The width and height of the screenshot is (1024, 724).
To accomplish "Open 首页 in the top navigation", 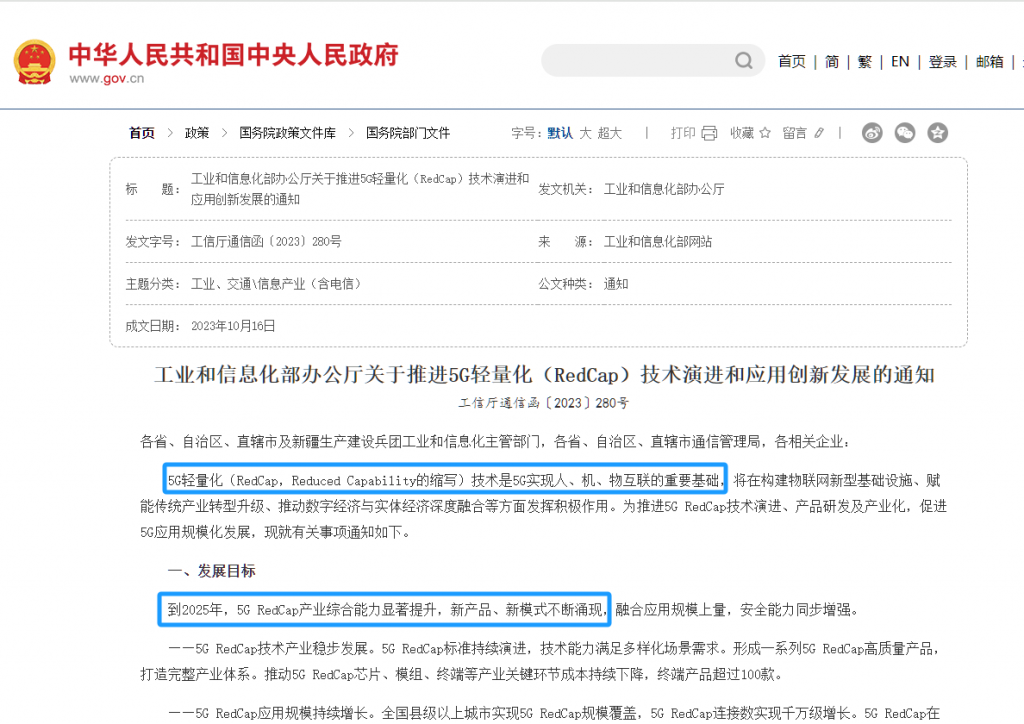I will 792,61.
